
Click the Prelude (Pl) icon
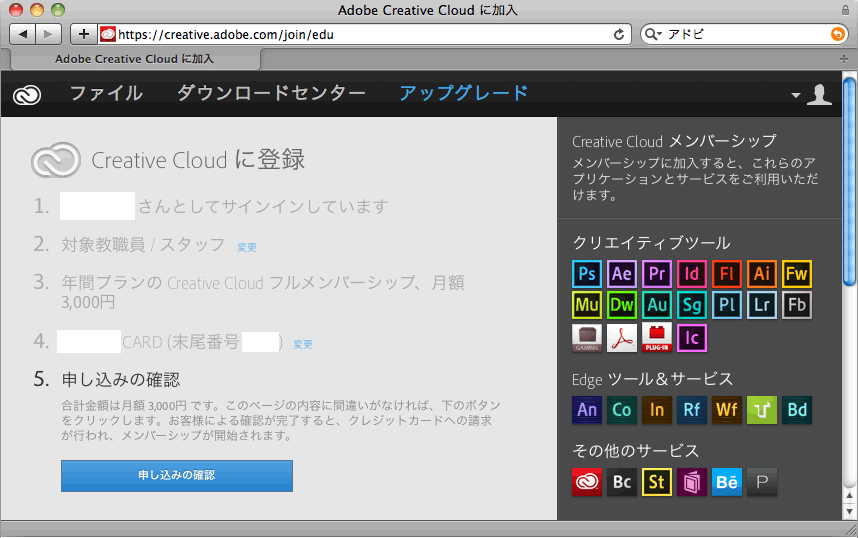point(727,305)
